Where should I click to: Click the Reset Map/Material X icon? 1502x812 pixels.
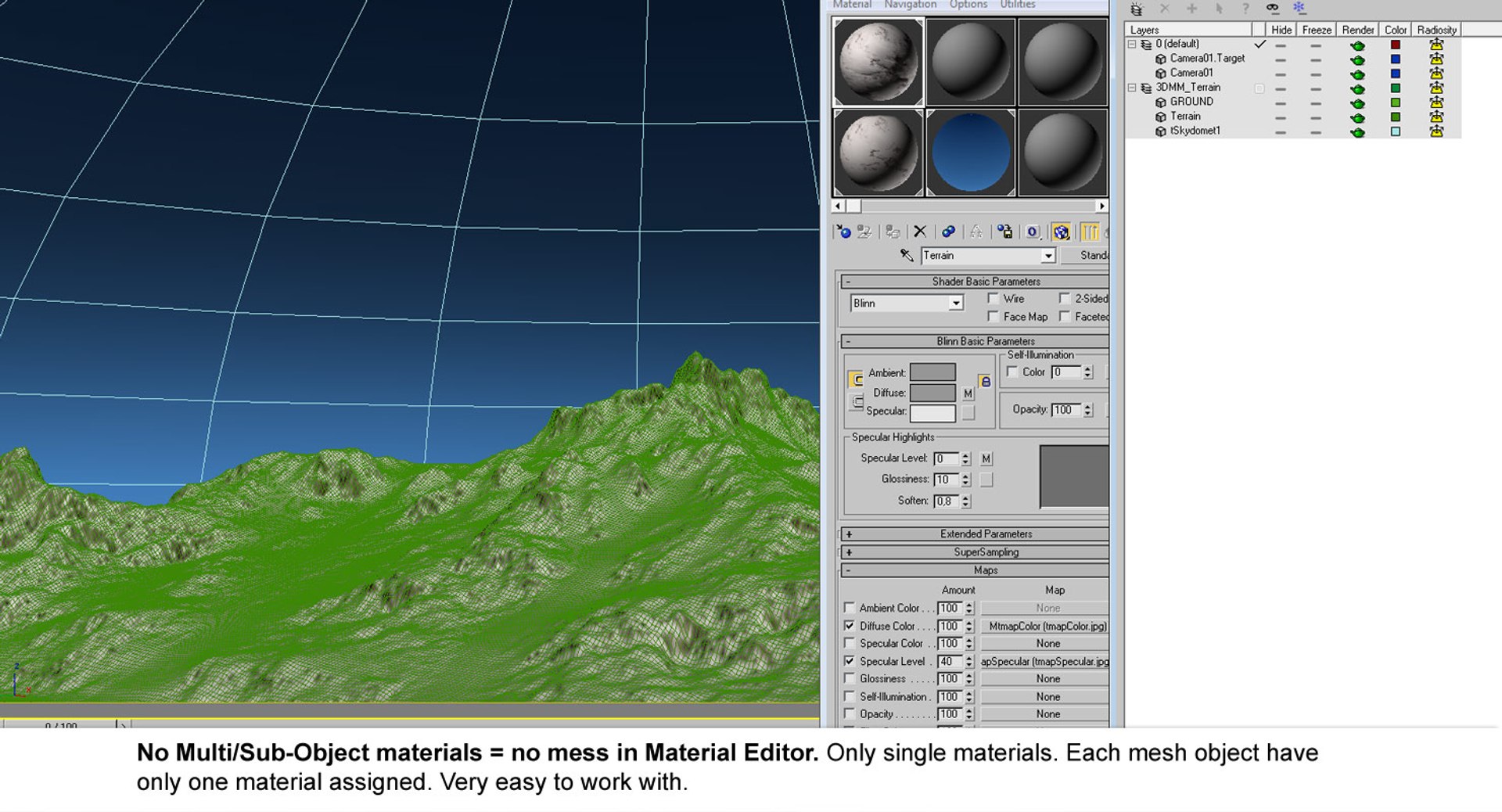point(920,232)
